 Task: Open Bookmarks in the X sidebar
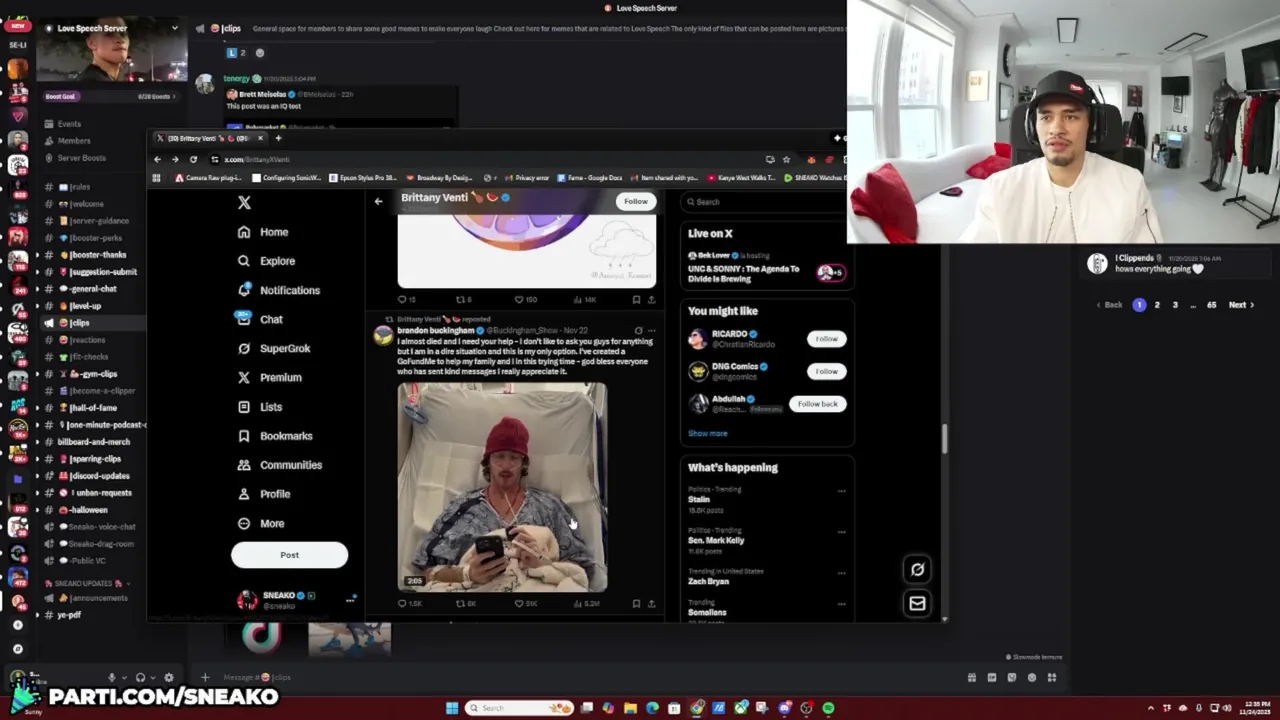(x=275, y=436)
